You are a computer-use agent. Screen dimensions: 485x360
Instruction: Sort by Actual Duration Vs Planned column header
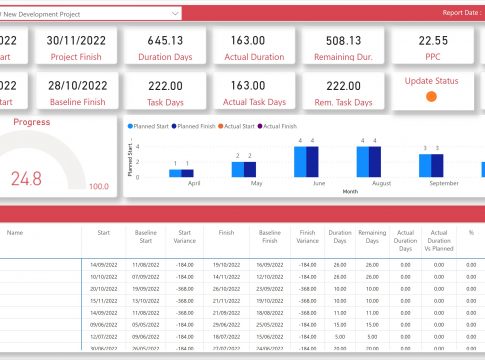(x=439, y=241)
